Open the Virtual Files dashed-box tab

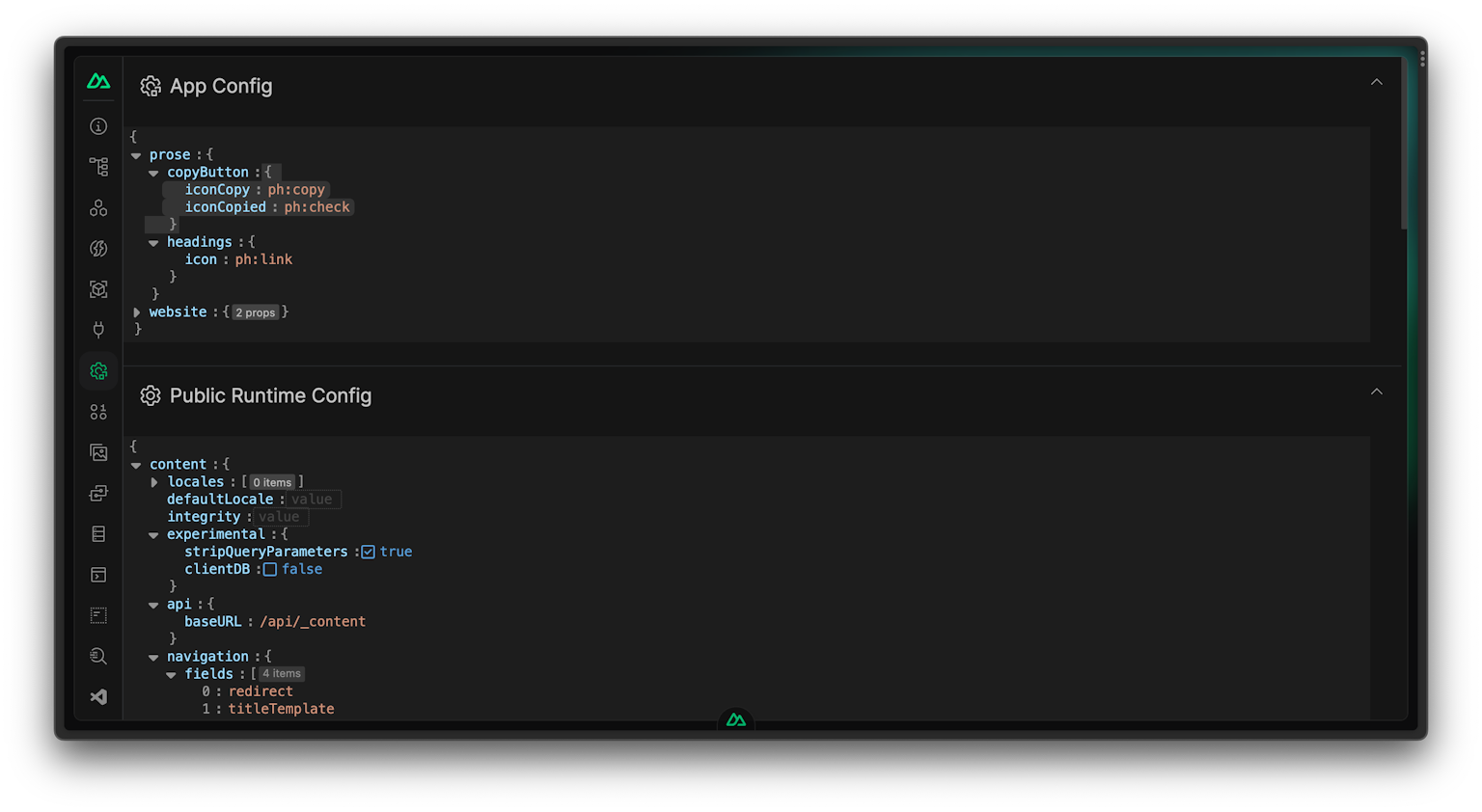pos(98,615)
